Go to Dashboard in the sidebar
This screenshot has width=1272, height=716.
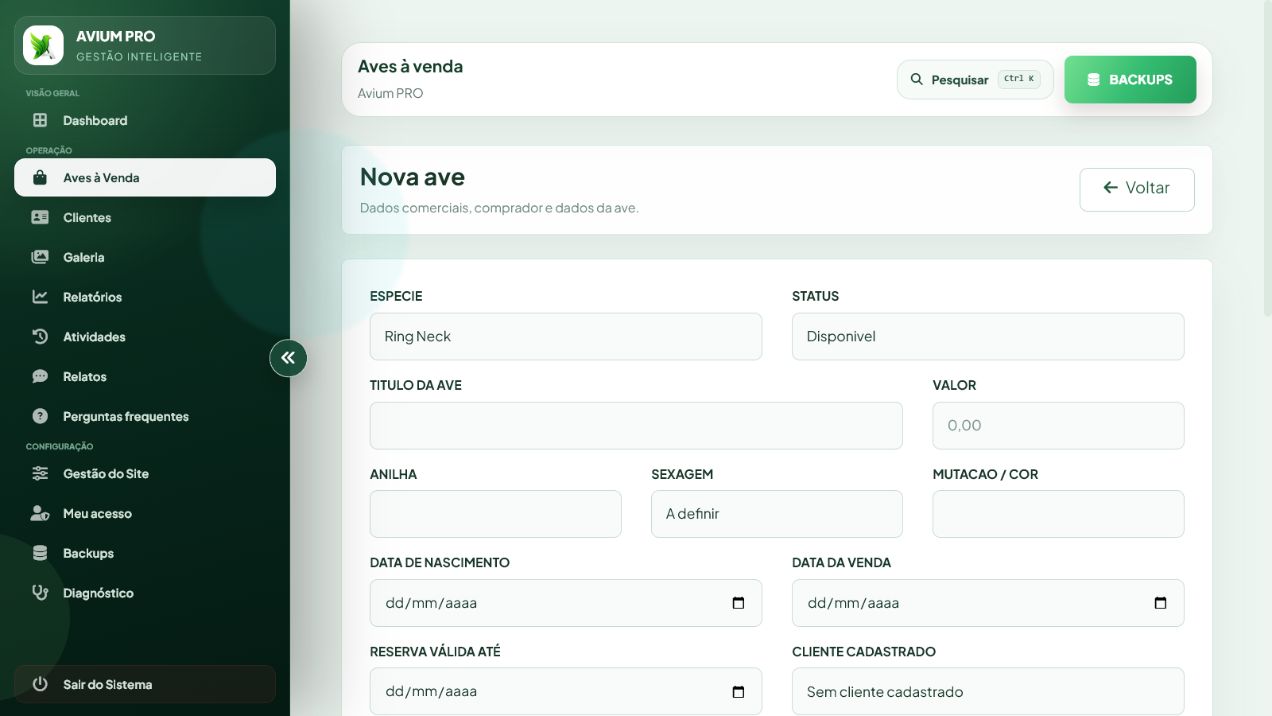tap(145, 120)
